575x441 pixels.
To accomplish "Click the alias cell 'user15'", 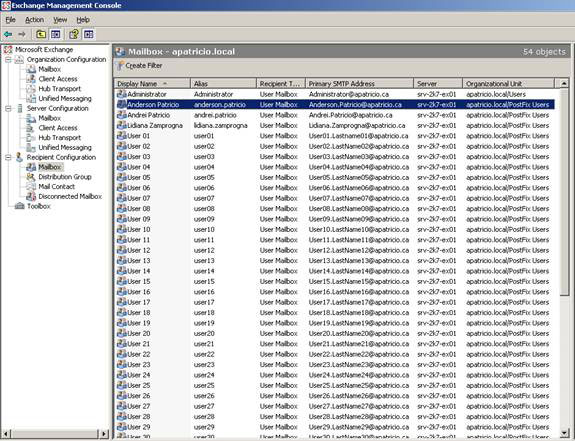I will coord(204,282).
